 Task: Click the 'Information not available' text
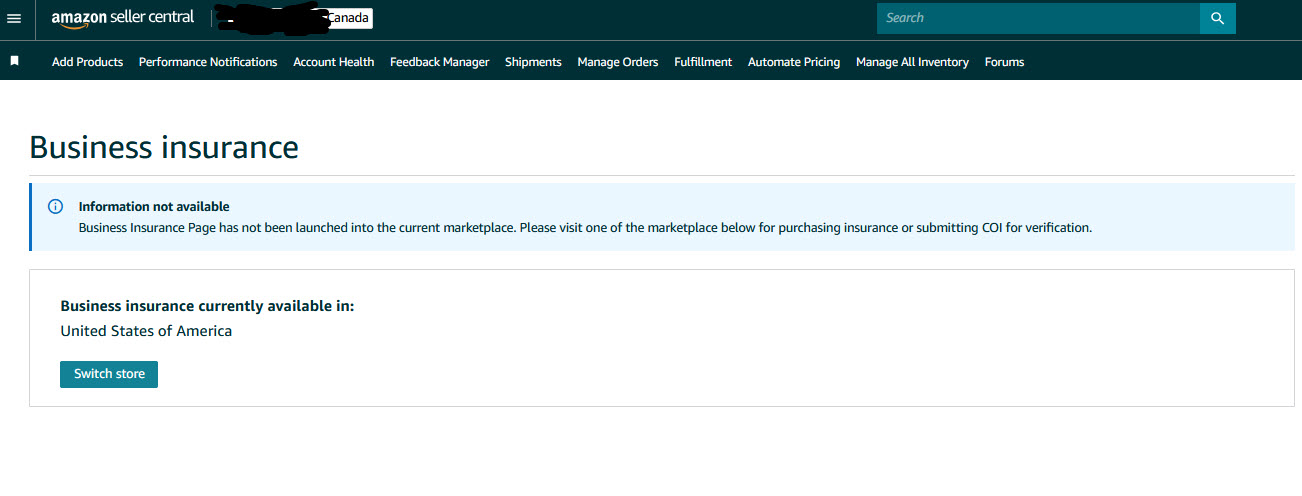pos(154,207)
